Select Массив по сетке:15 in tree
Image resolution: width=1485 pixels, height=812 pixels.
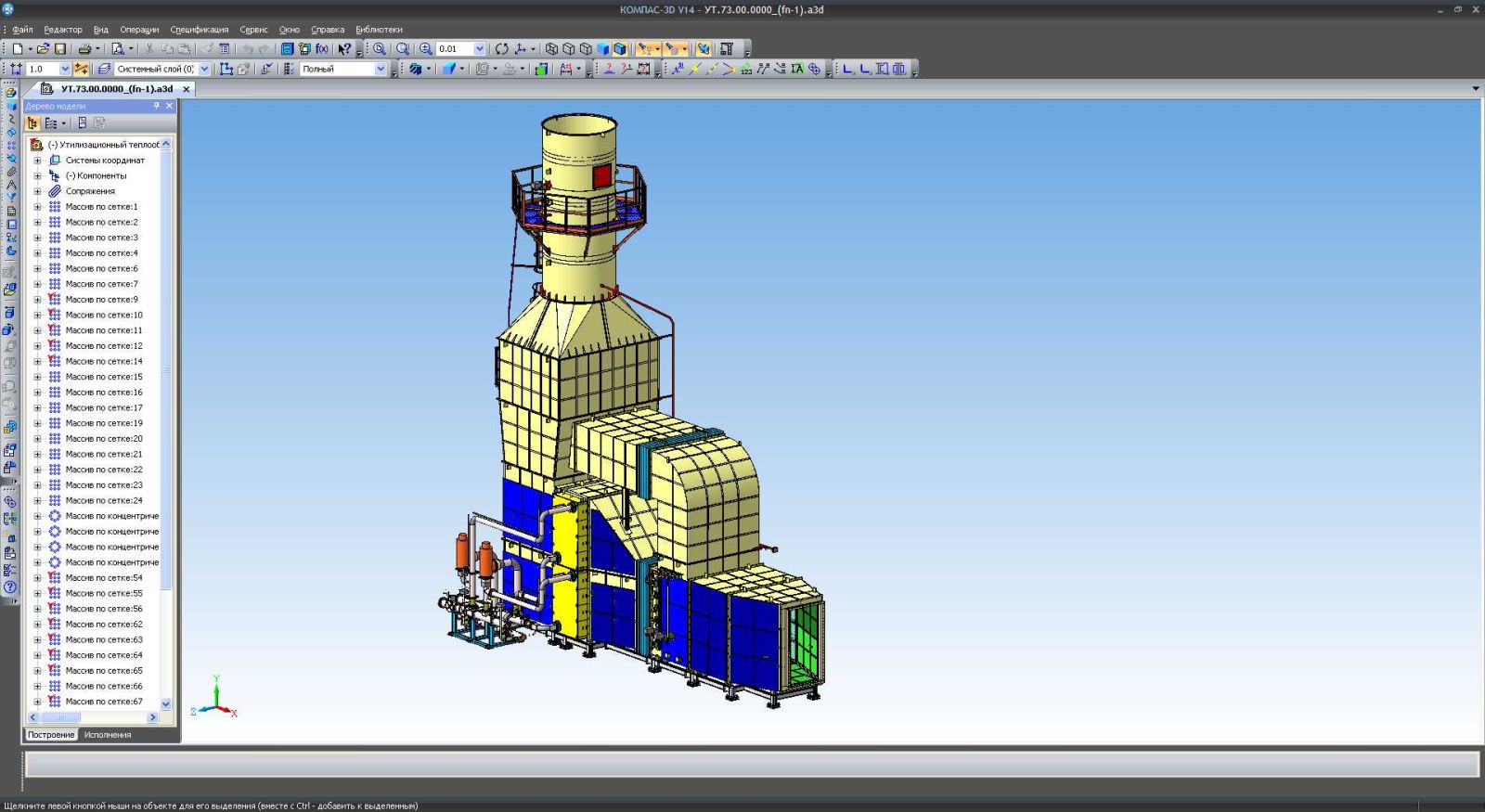click(104, 377)
